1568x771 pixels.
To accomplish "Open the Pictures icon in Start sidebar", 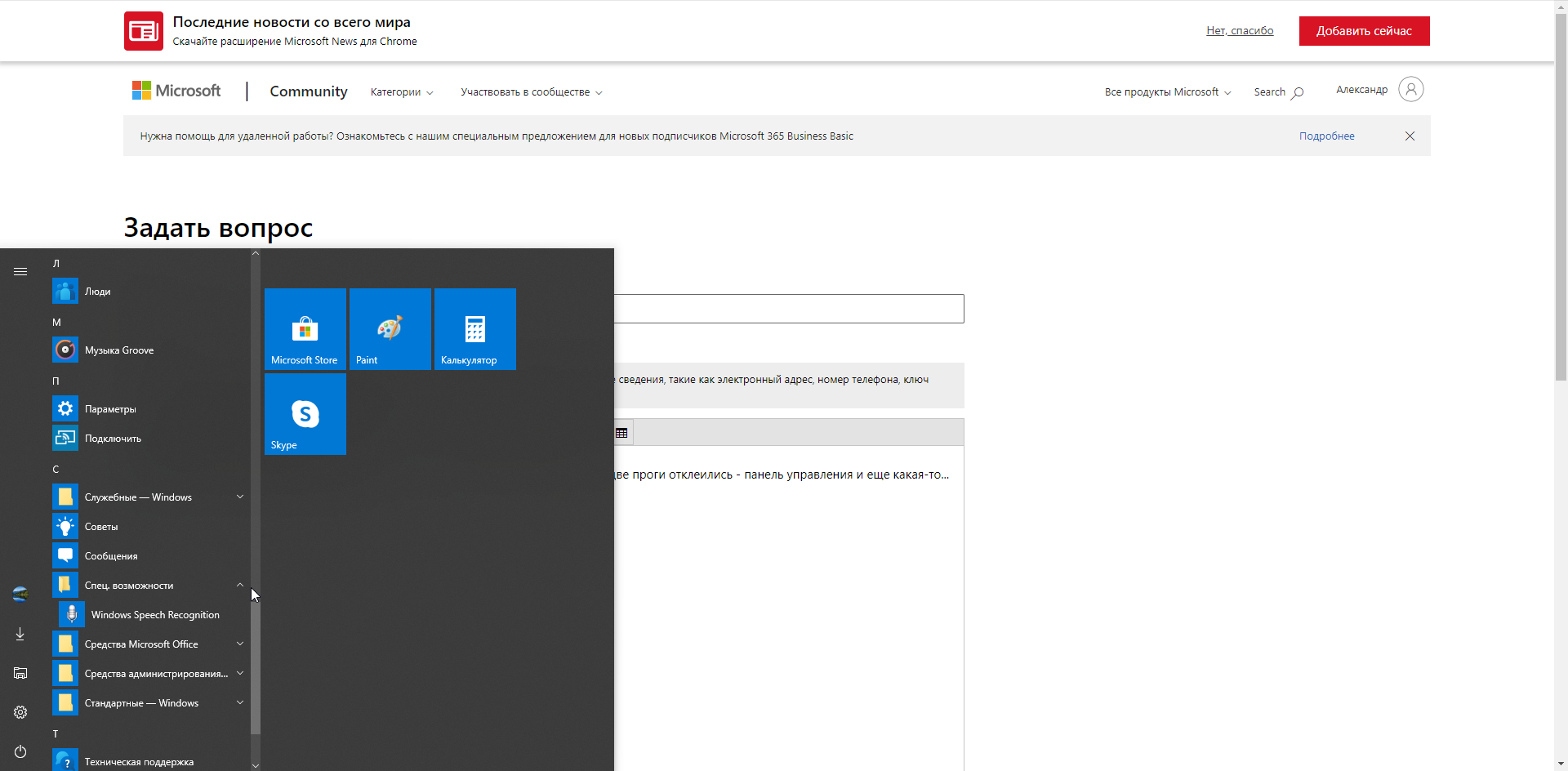I will point(20,673).
